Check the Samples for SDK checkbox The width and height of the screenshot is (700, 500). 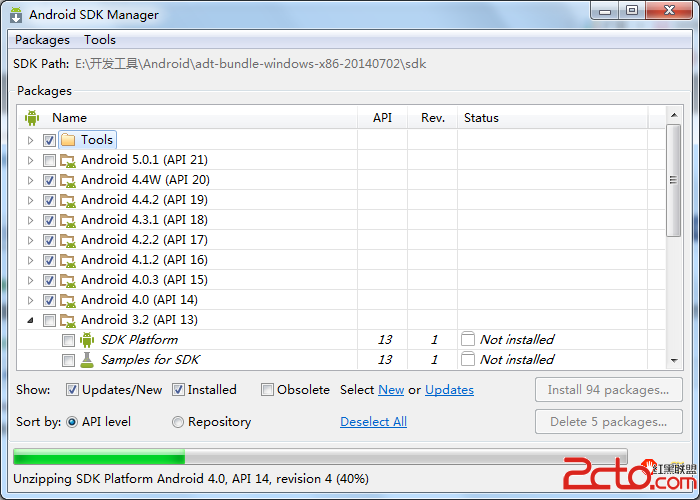[x=68, y=360]
